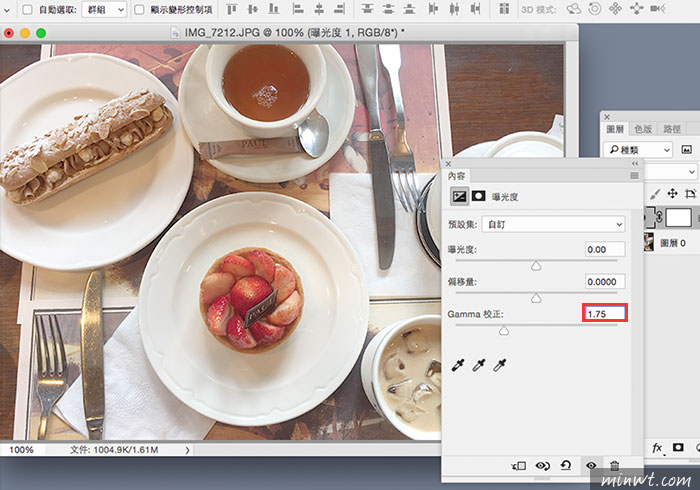This screenshot has width=700, height=490.
Task: Open the layer styles fx icon
Action: [x=658, y=447]
